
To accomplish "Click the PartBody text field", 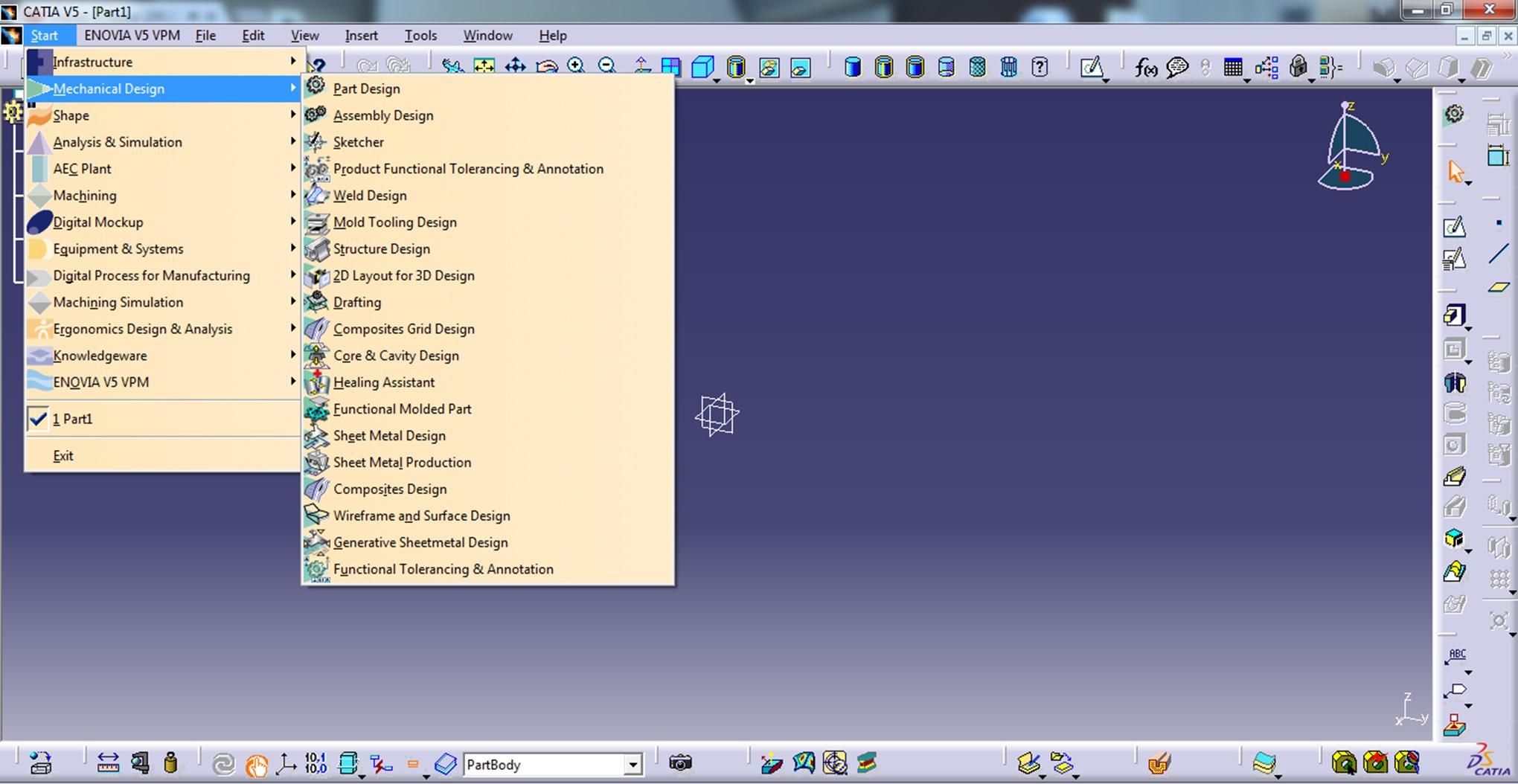I will tap(545, 764).
